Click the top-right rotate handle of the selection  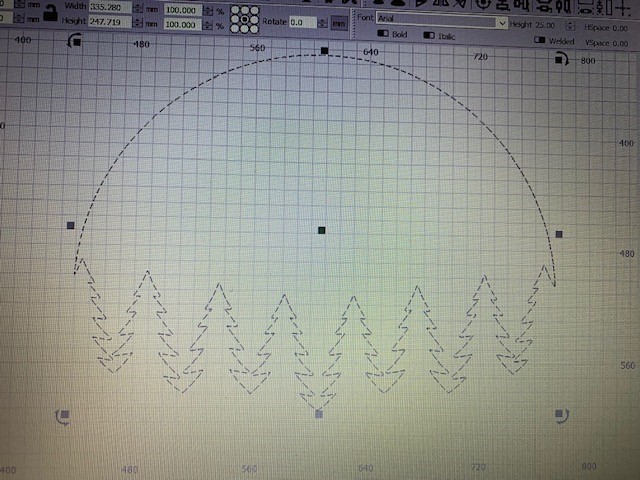(562, 59)
